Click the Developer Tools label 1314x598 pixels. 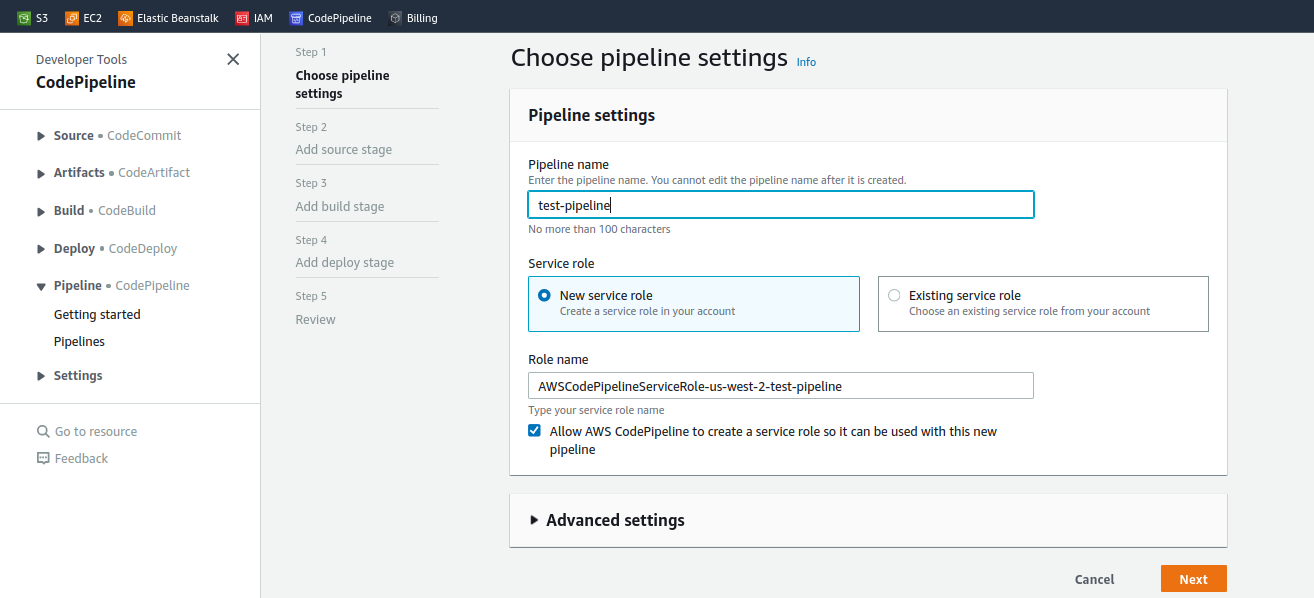coord(81,60)
